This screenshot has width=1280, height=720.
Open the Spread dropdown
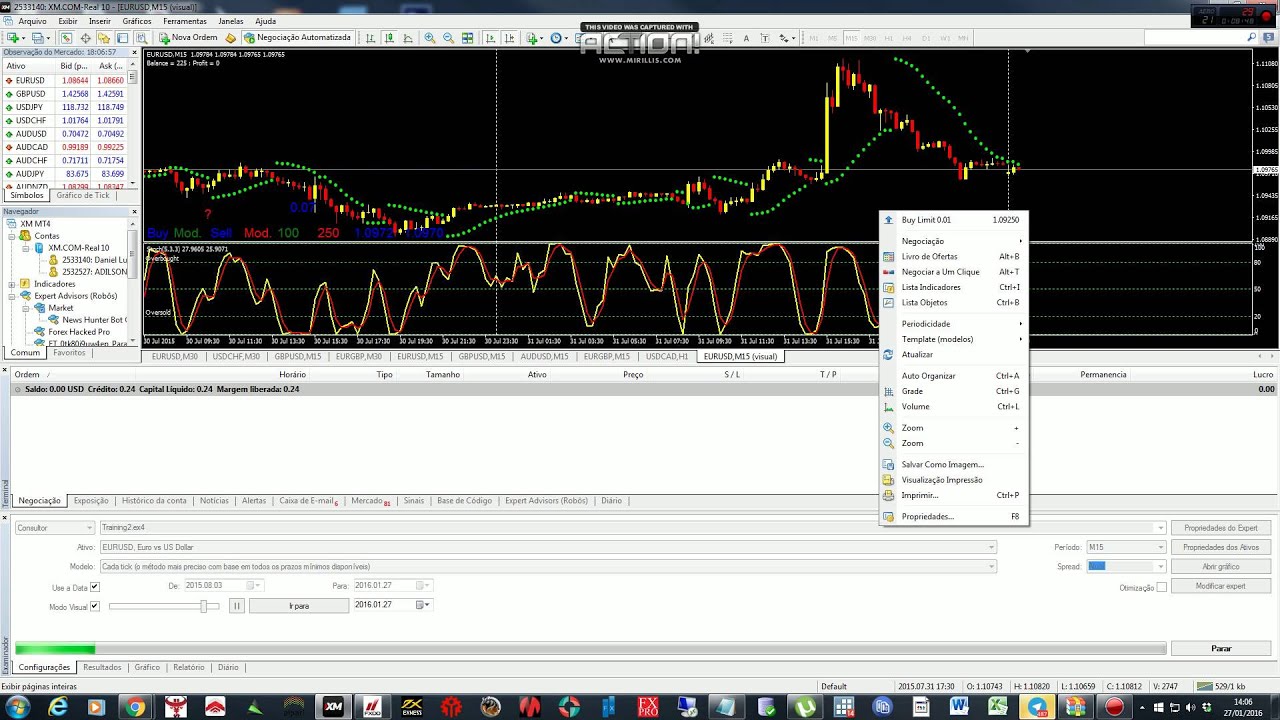1126,566
